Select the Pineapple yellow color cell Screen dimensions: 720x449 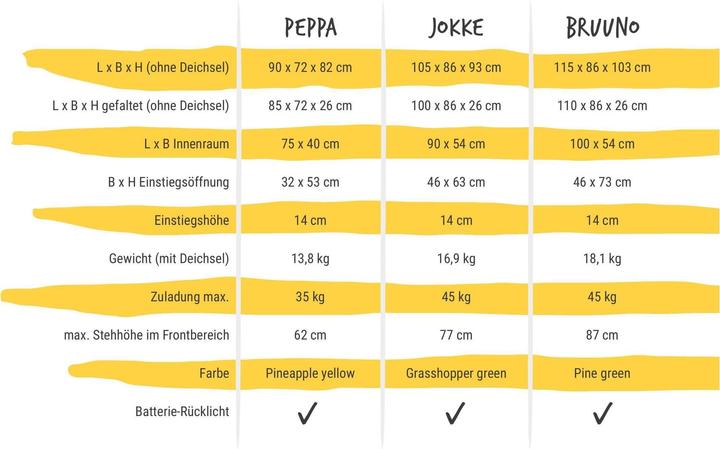click(x=310, y=373)
